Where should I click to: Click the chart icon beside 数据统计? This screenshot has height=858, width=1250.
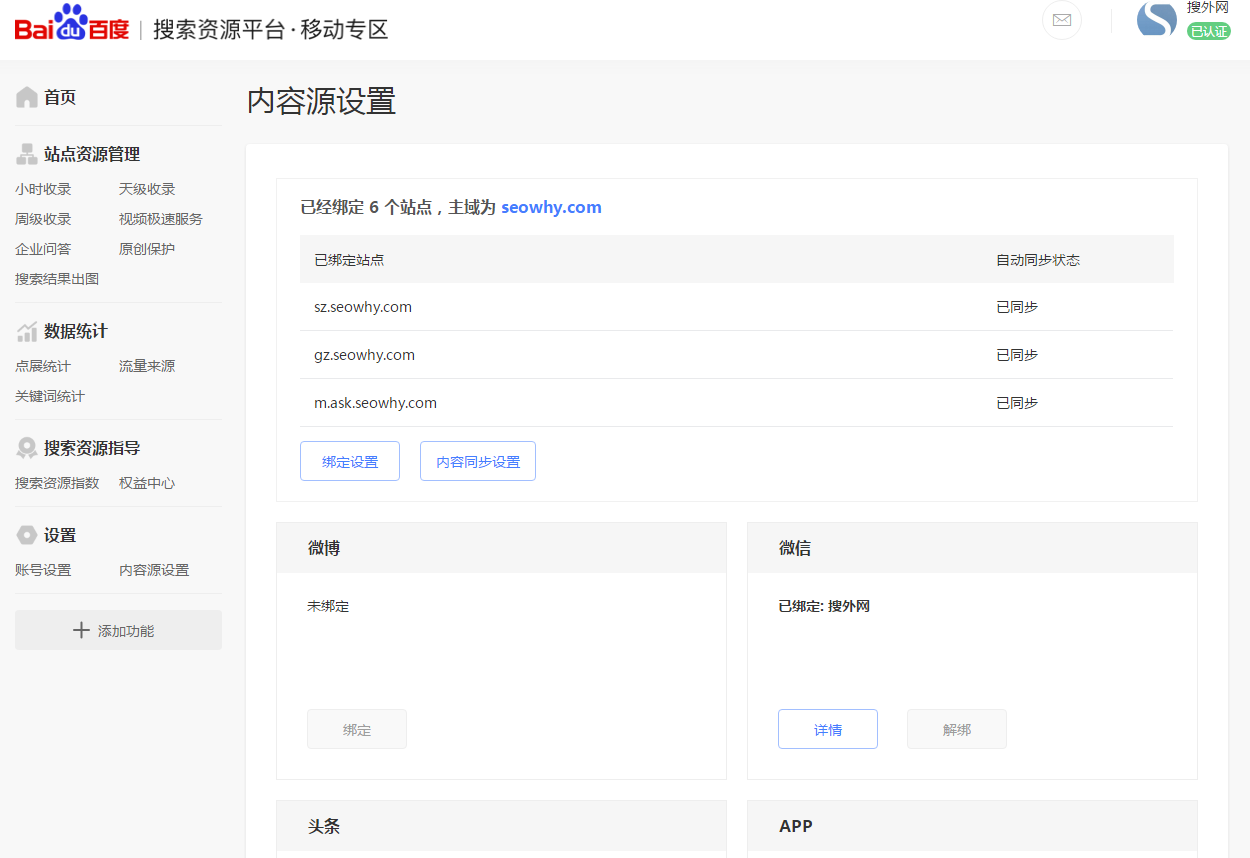coord(24,330)
